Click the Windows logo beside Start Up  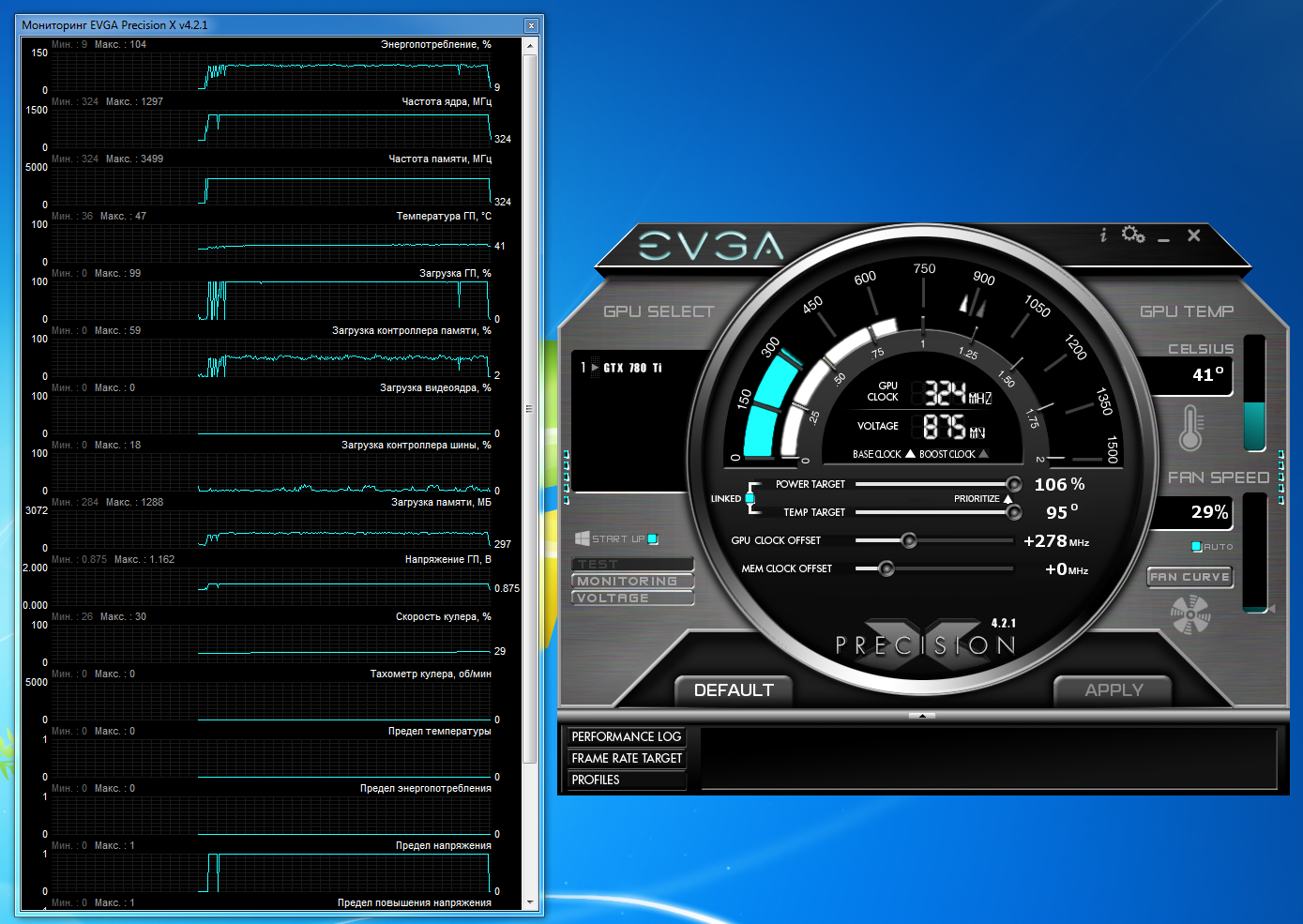pos(582,538)
